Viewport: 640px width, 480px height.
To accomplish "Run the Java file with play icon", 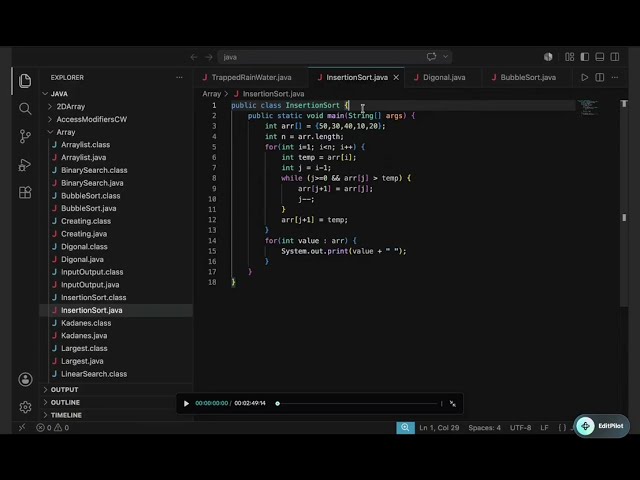I will pos(584,77).
